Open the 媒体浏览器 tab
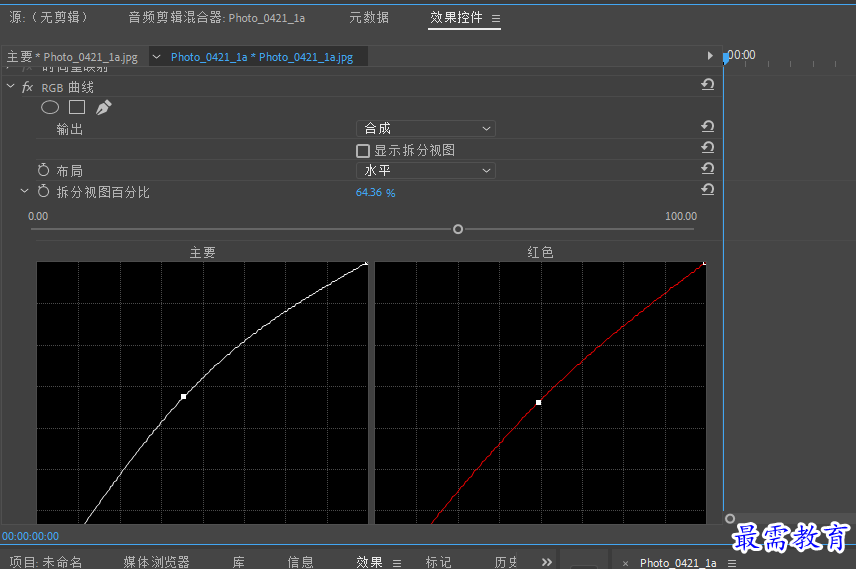 156,562
